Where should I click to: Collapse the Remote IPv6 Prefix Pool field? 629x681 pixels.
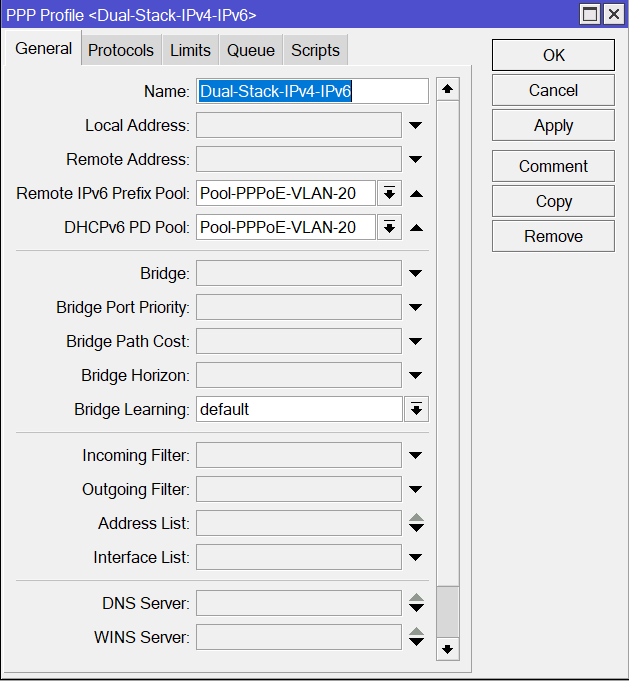(x=416, y=194)
